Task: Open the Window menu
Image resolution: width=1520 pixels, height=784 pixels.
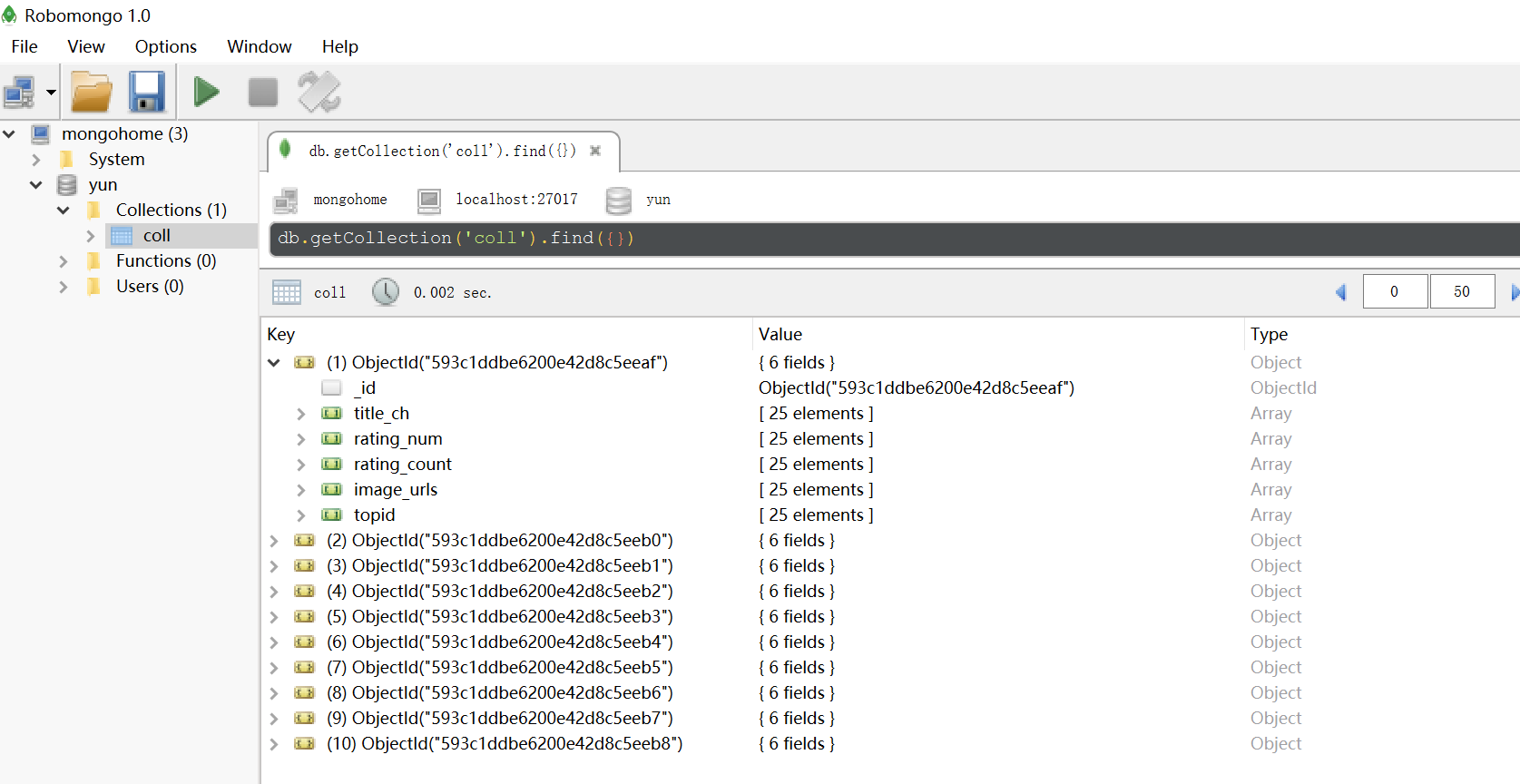Action: [260, 46]
